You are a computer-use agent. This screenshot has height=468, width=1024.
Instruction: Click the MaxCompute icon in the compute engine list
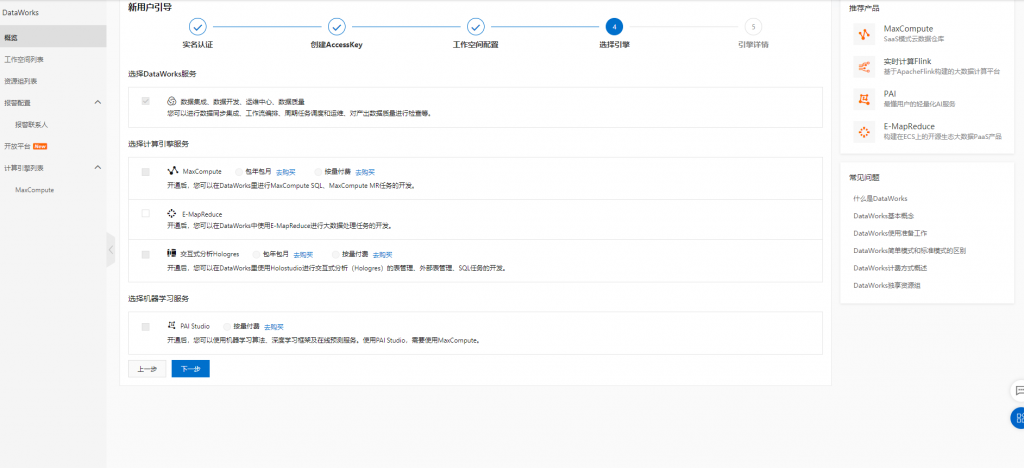point(172,171)
